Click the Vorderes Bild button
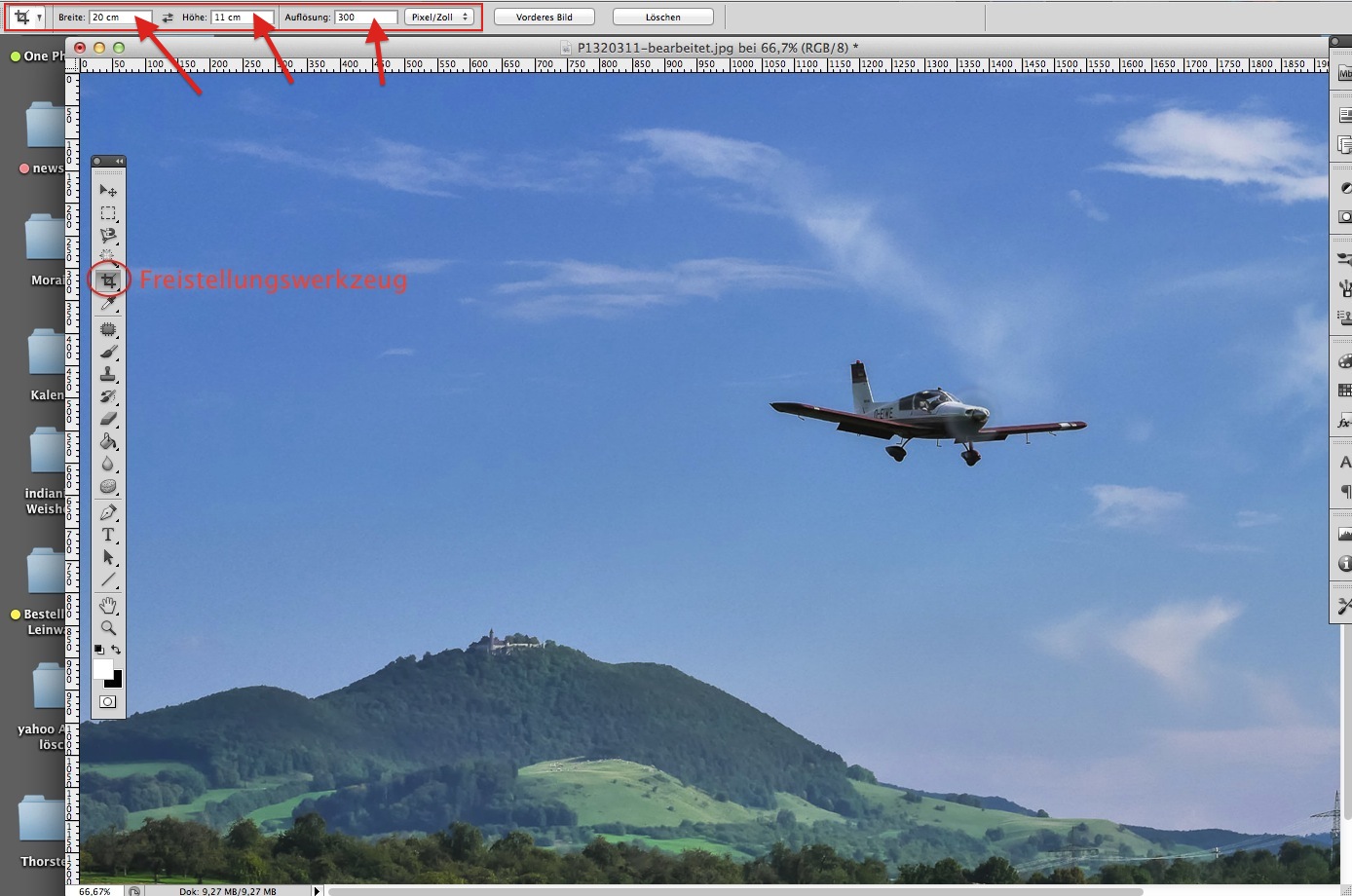Image resolution: width=1352 pixels, height=896 pixels. point(545,18)
